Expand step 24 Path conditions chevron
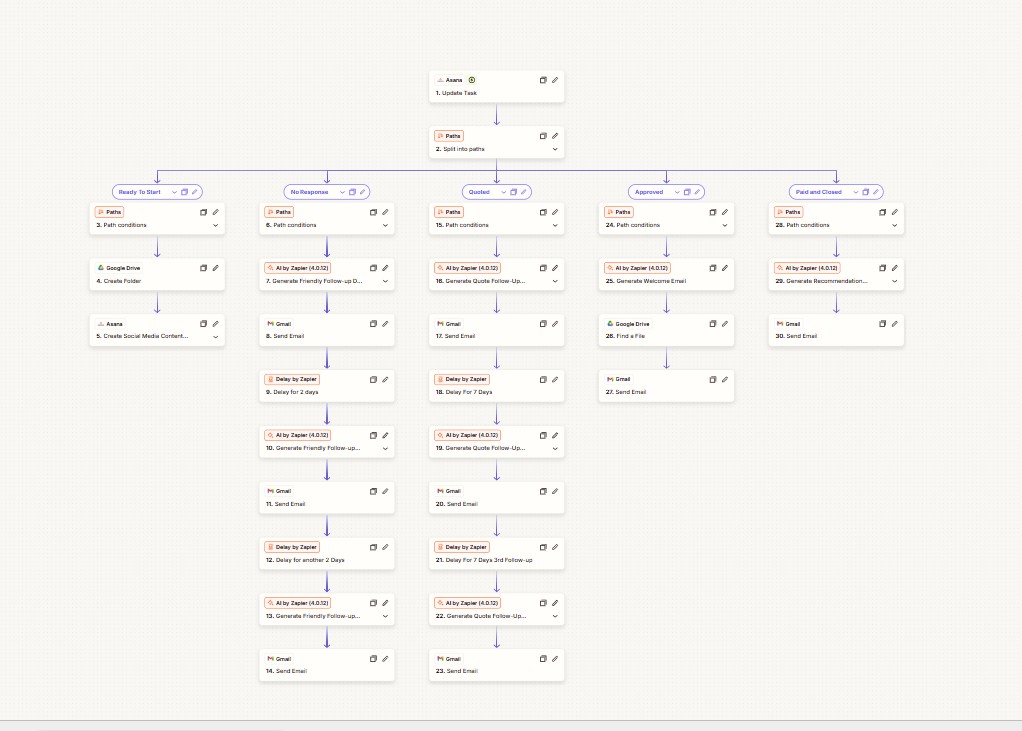This screenshot has height=731, width=1022. pos(725,225)
